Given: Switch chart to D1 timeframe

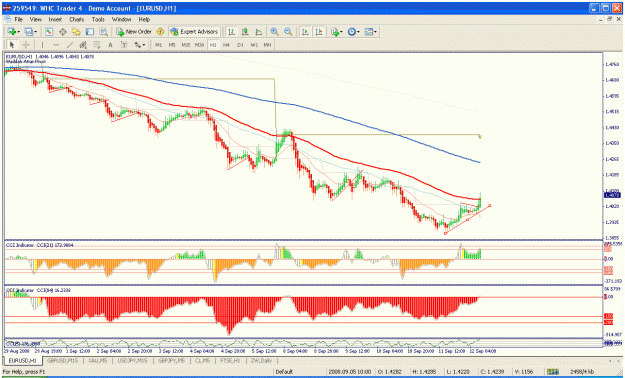Looking at the screenshot, I should (x=240, y=45).
